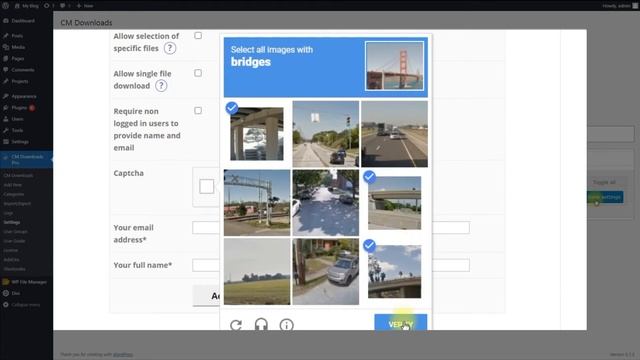Deselect the checked bridge with palm trees tile
Screen dimensions: 640x360
(x=394, y=271)
